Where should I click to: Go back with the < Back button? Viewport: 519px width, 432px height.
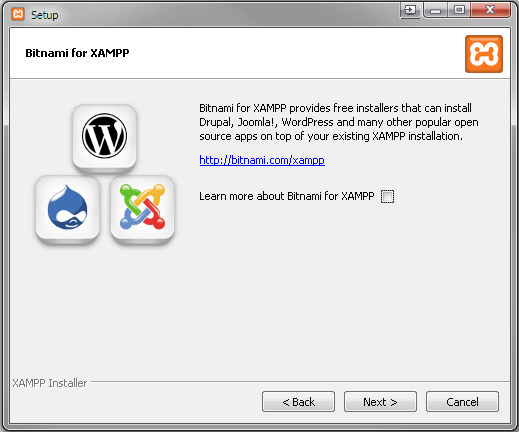click(x=298, y=402)
